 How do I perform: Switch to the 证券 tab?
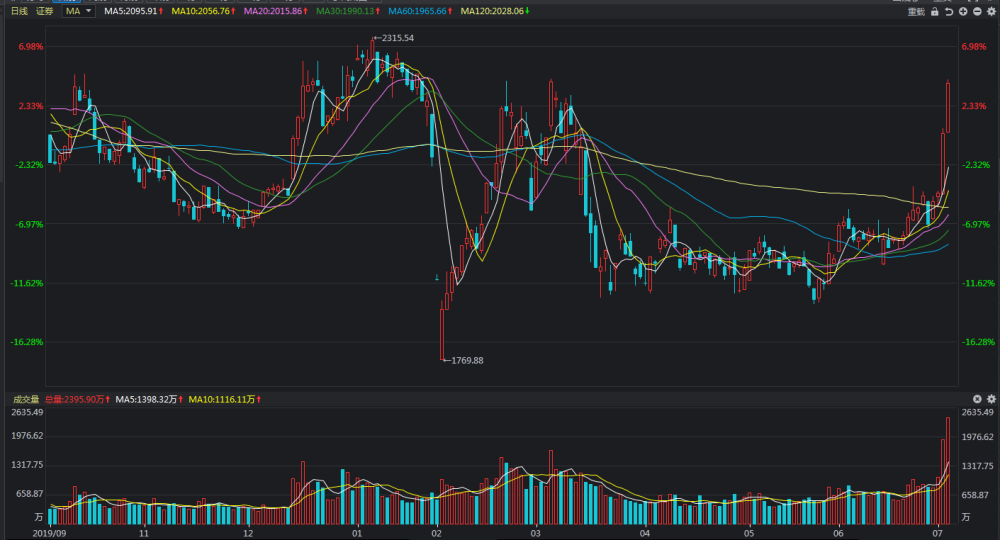tap(44, 11)
